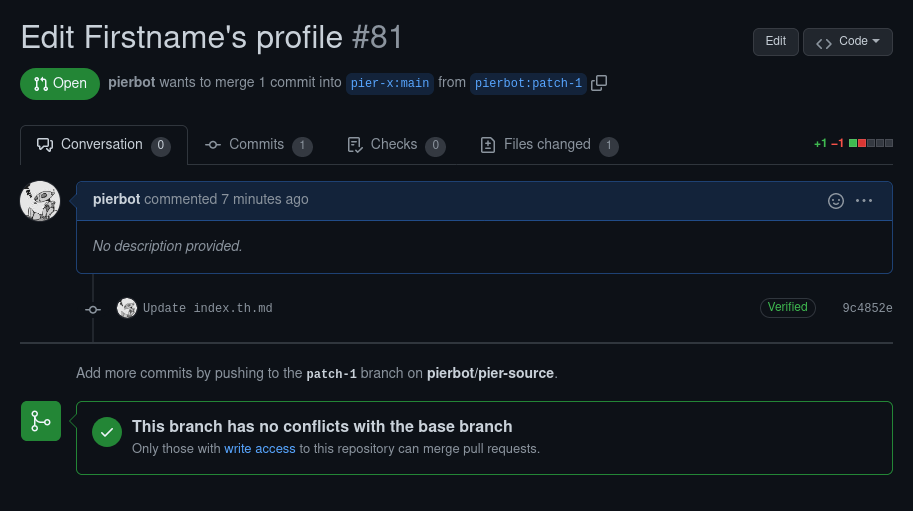
Task: Click the green checkmark status icon
Action: click(107, 432)
